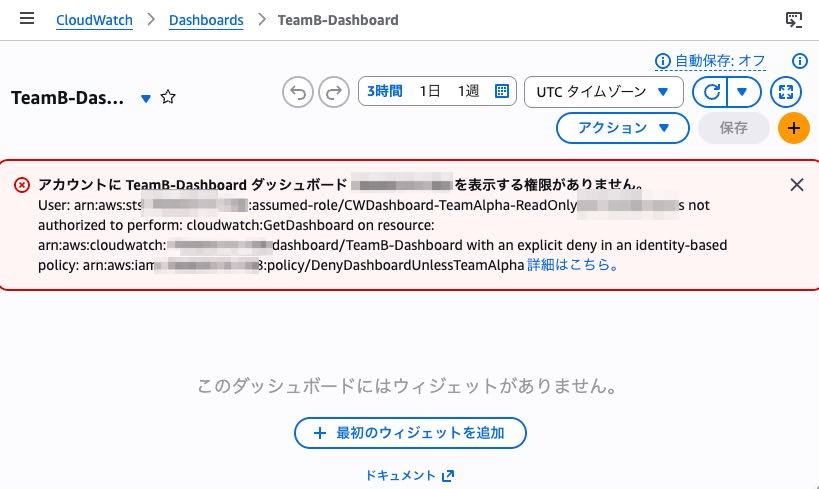Select the 1週 time range
Image resolution: width=819 pixels, height=489 pixels.
[468, 91]
